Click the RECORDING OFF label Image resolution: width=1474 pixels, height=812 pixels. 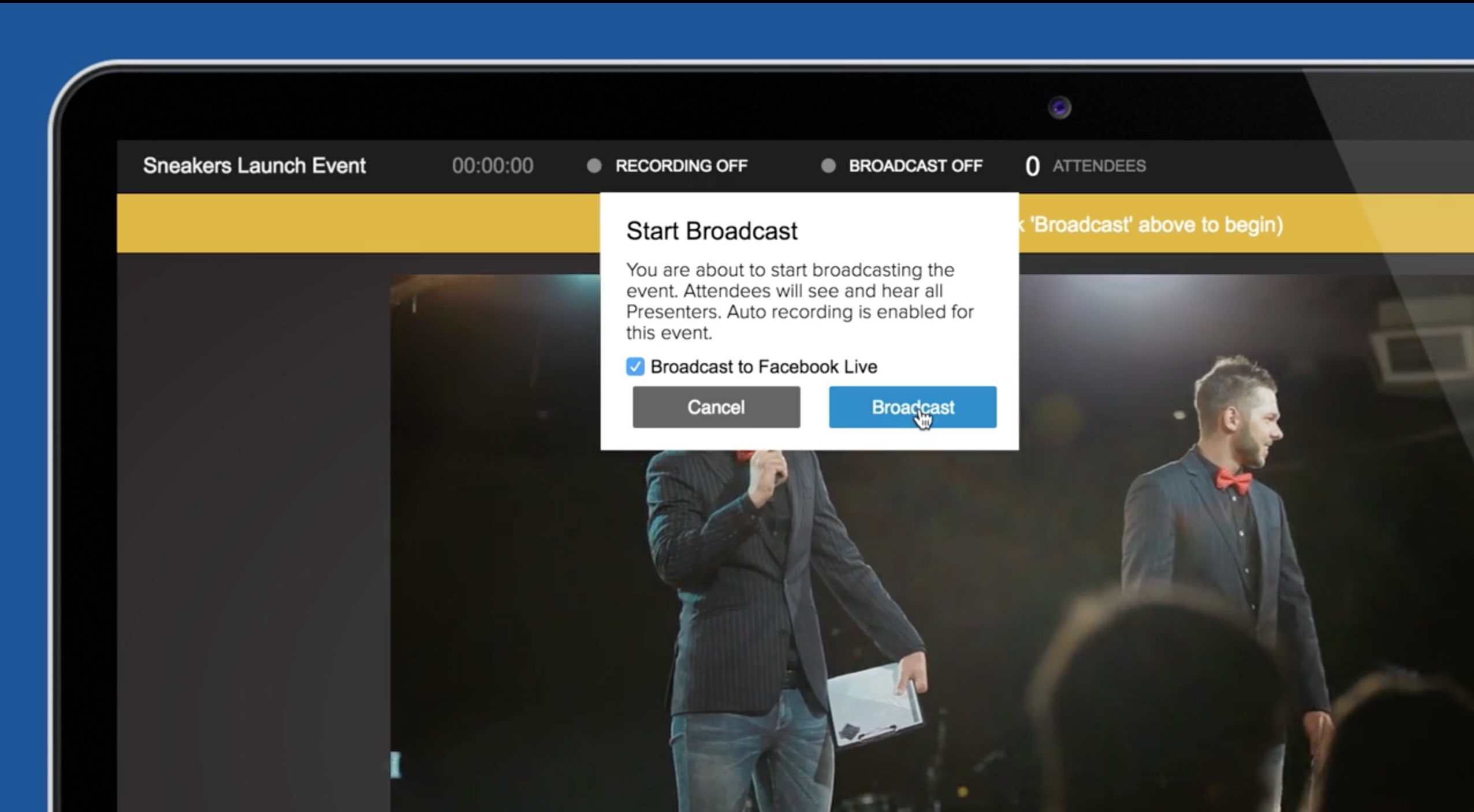[681, 166]
